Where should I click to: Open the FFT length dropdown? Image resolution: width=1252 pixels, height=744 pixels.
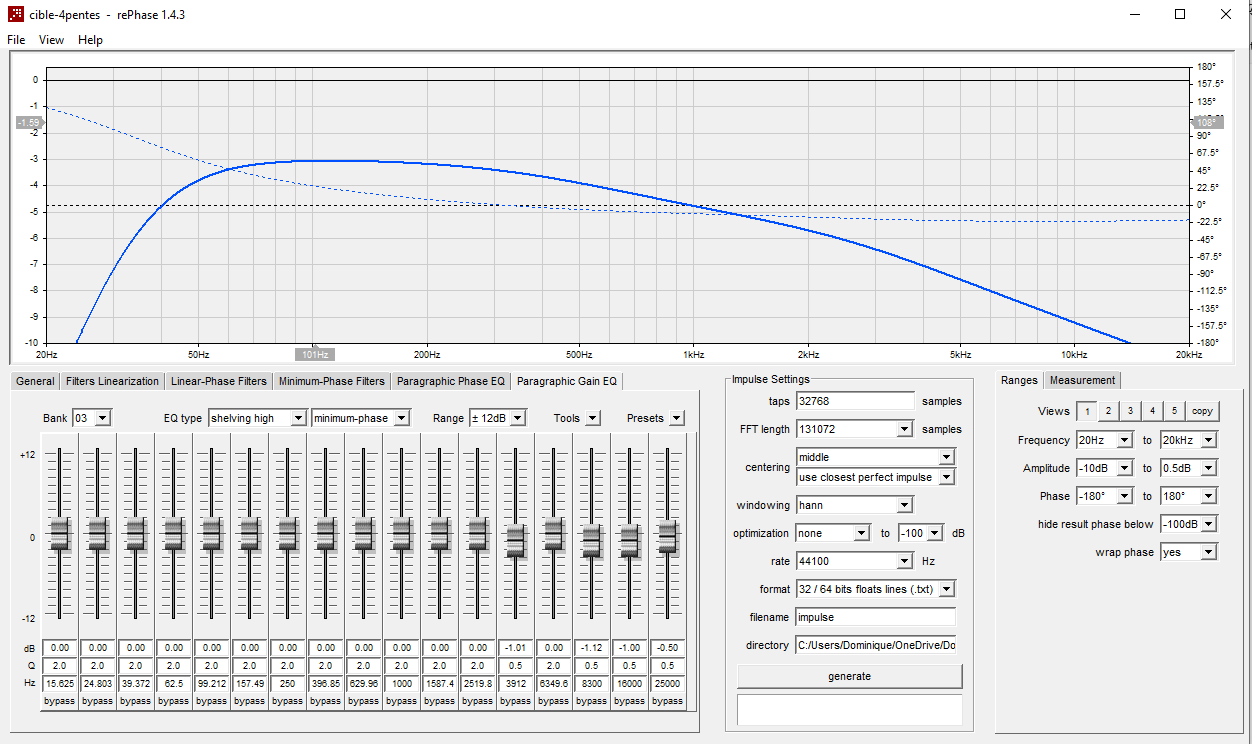855,429
